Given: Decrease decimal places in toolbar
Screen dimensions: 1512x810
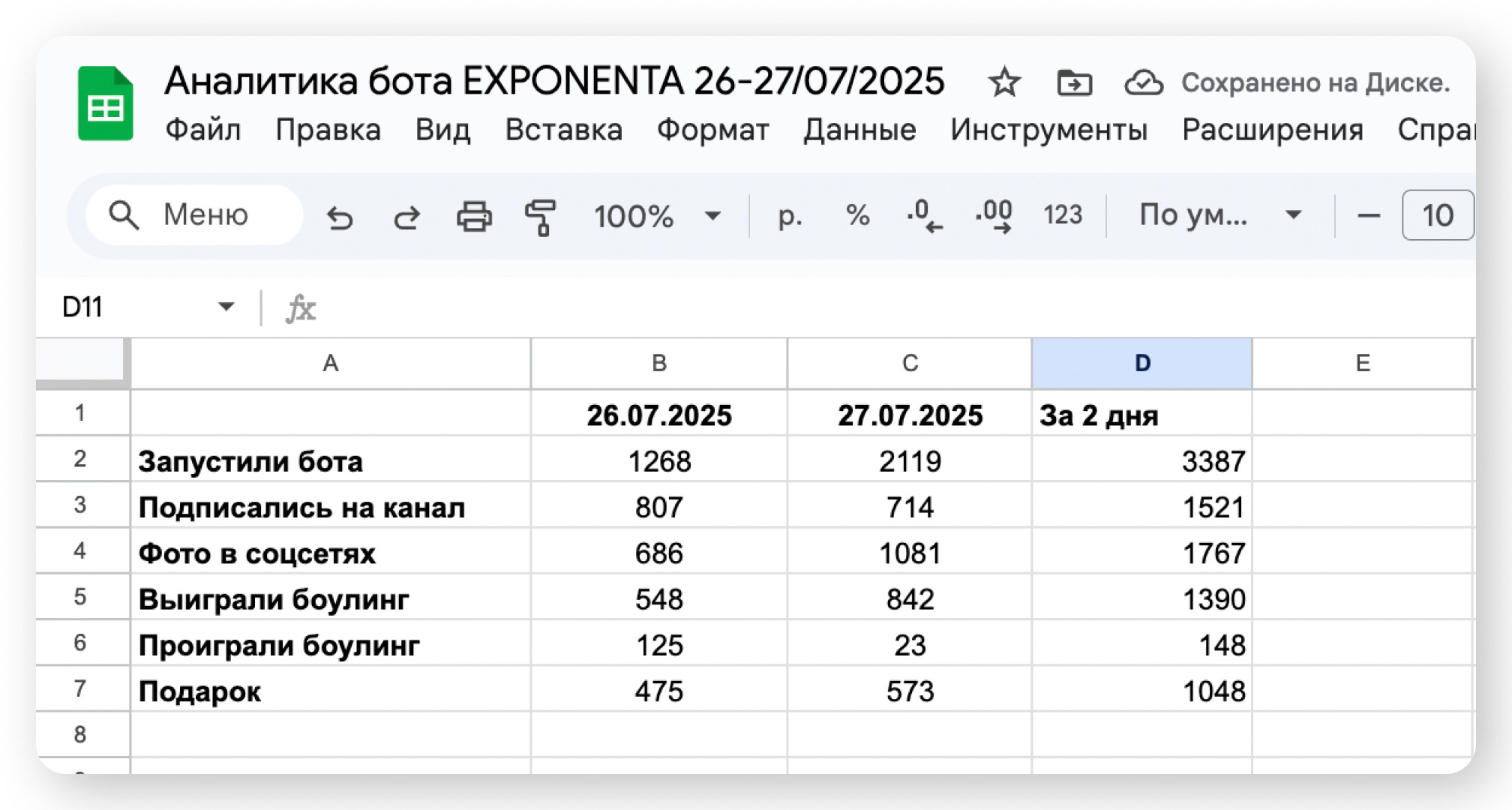Looking at the screenshot, I should 924,216.
